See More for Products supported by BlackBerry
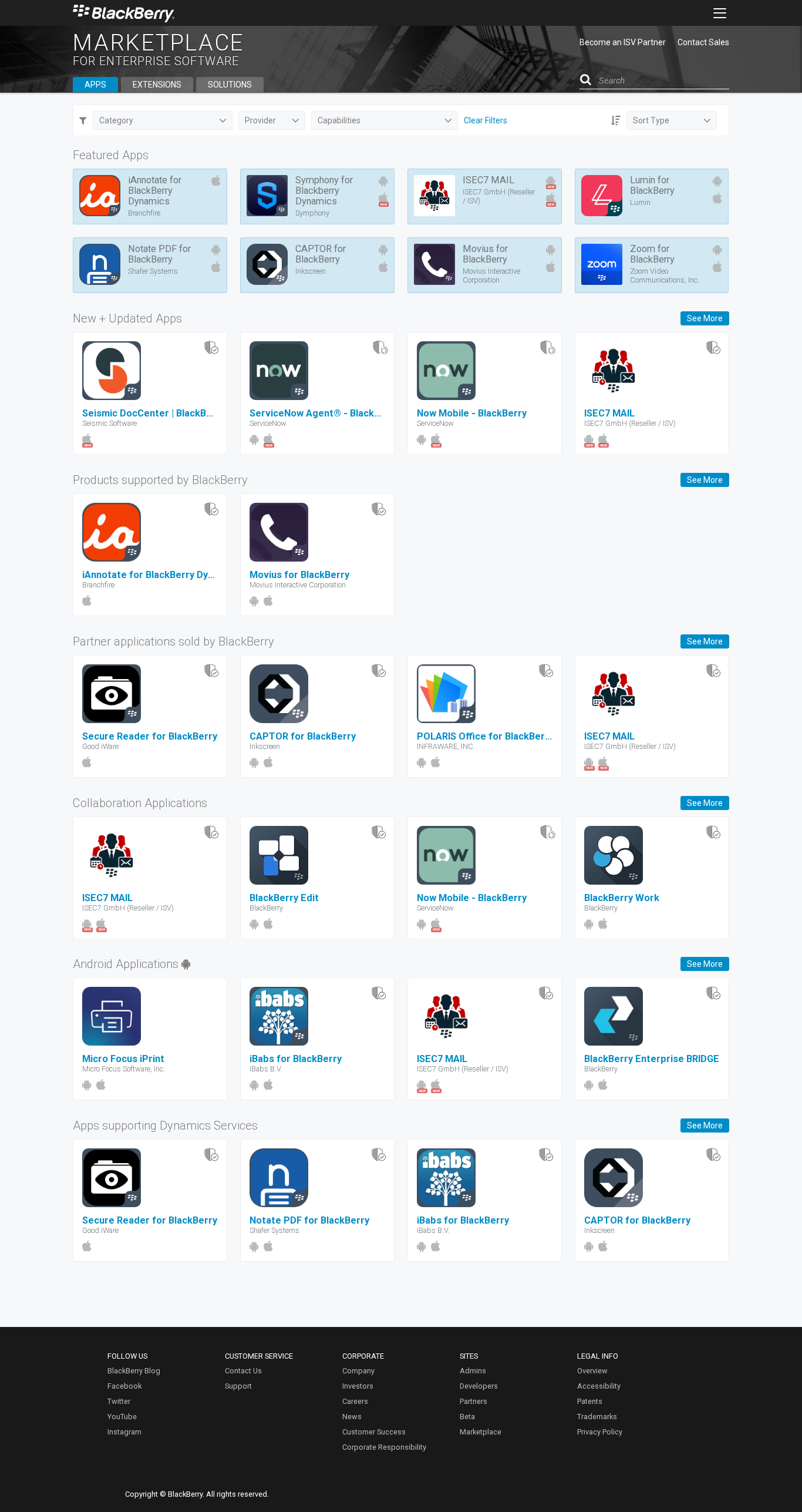The height and width of the screenshot is (1512, 802). 705,480
